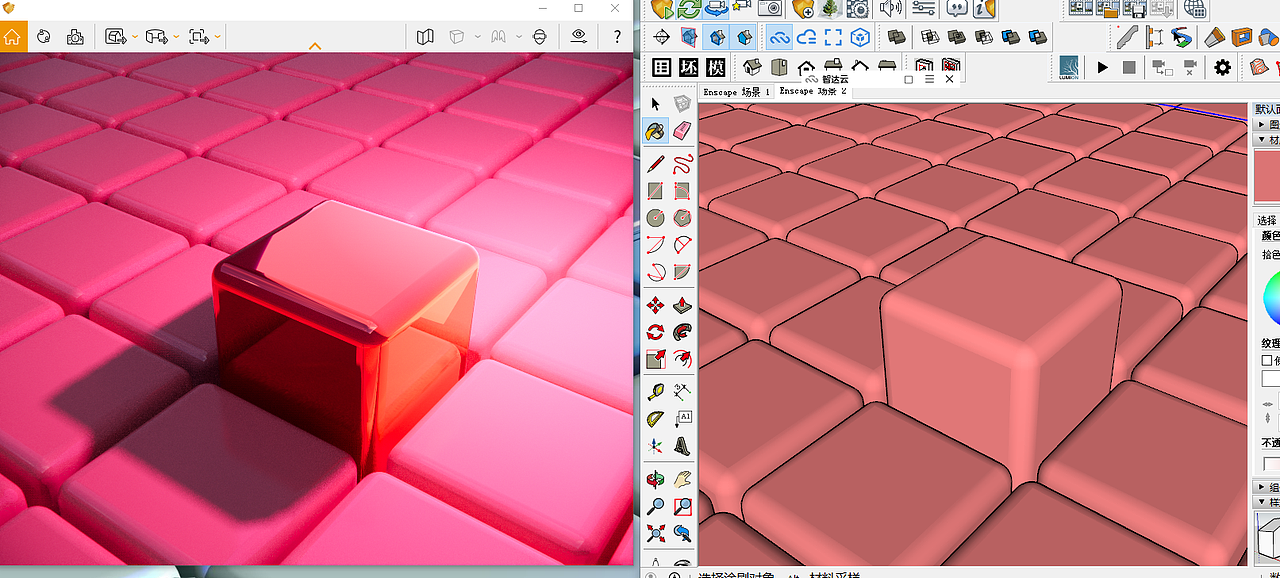Image resolution: width=1280 pixels, height=578 pixels.
Task: Open Enscape feedback speech bubble icon
Action: click(956, 9)
